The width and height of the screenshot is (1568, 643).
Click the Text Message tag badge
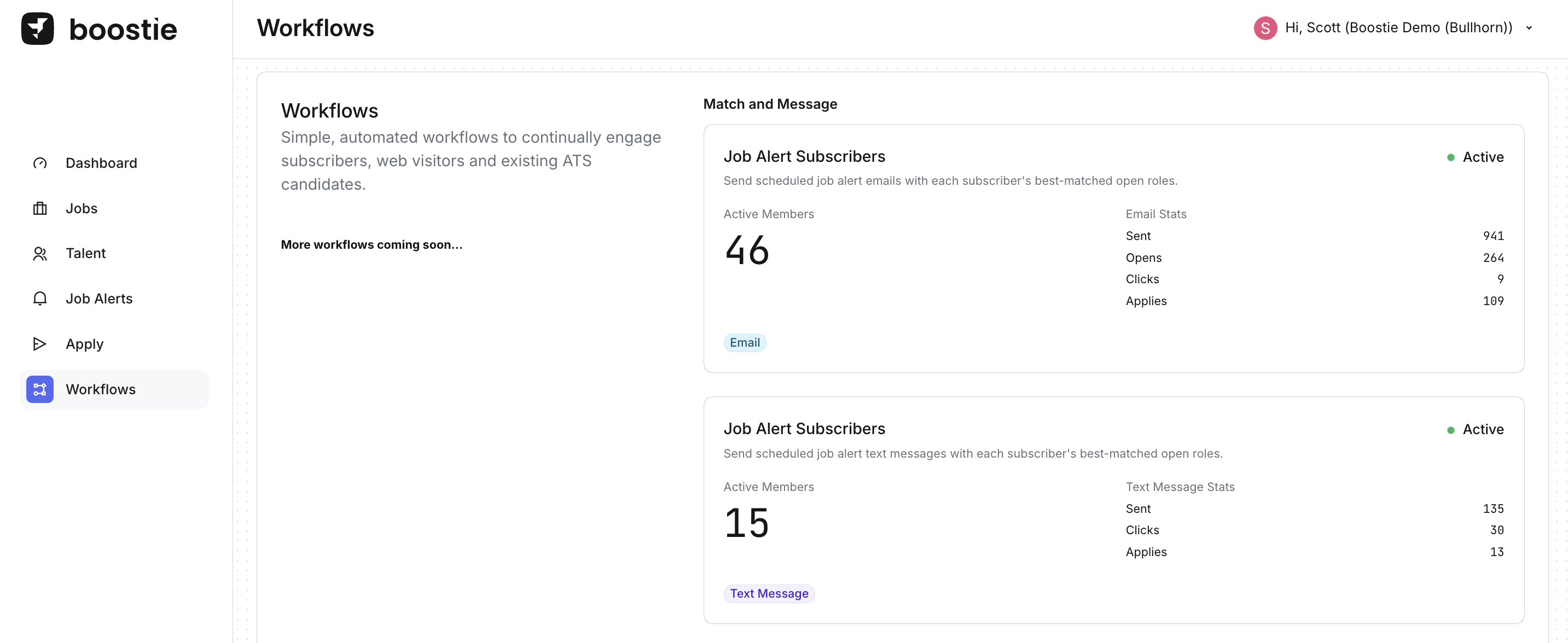pos(768,594)
